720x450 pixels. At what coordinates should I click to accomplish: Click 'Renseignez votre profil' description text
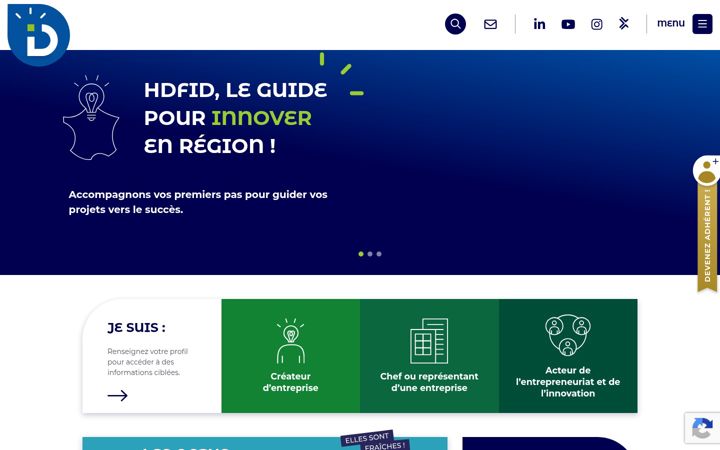tap(147, 362)
